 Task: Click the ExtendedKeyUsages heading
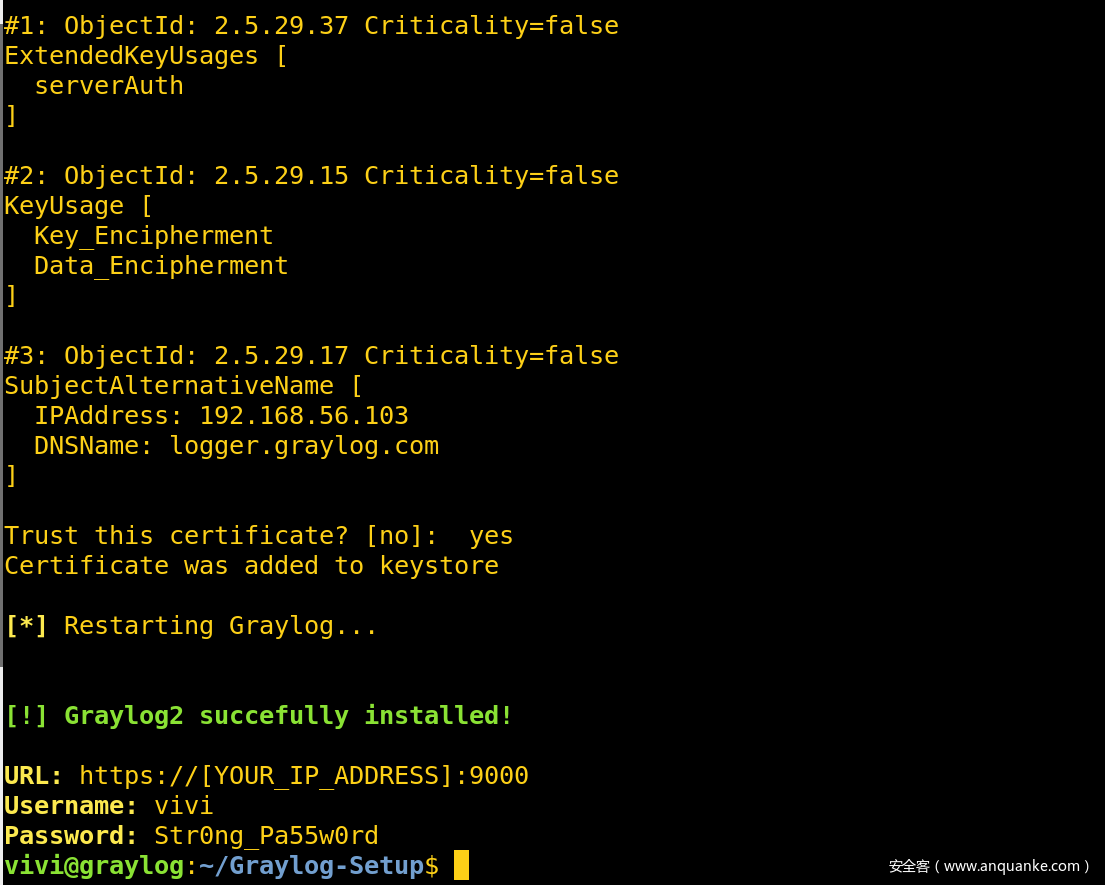click(131, 56)
